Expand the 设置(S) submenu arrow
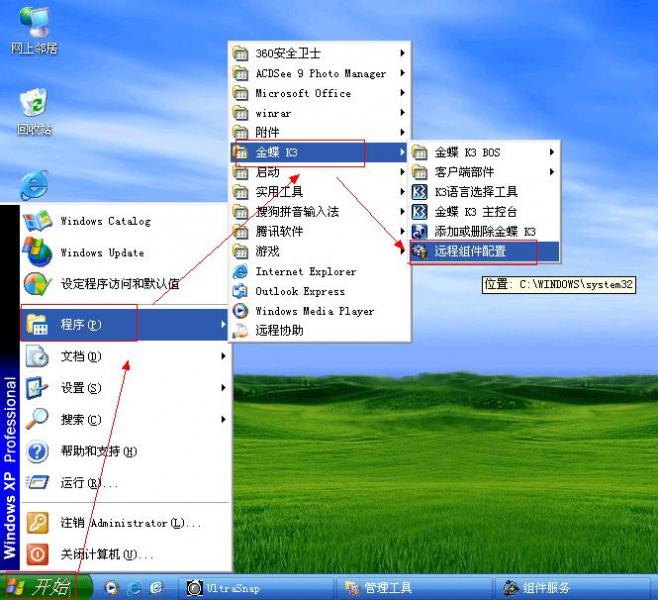The height and width of the screenshot is (600, 658). click(x=223, y=388)
